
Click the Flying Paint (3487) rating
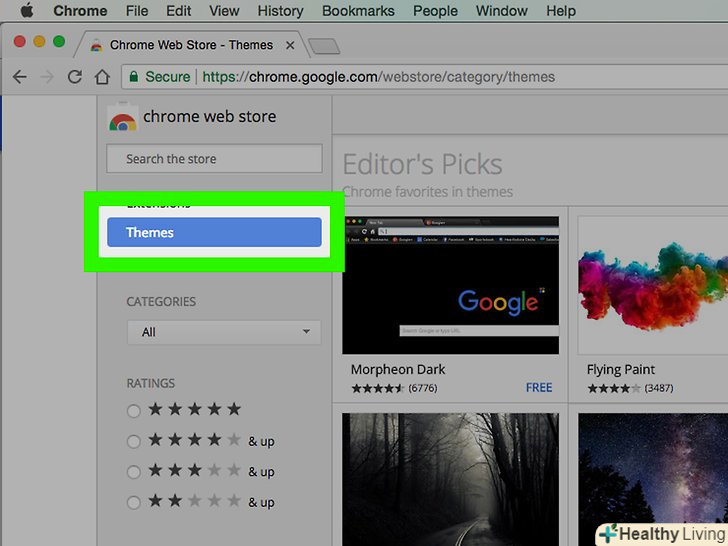coord(630,388)
